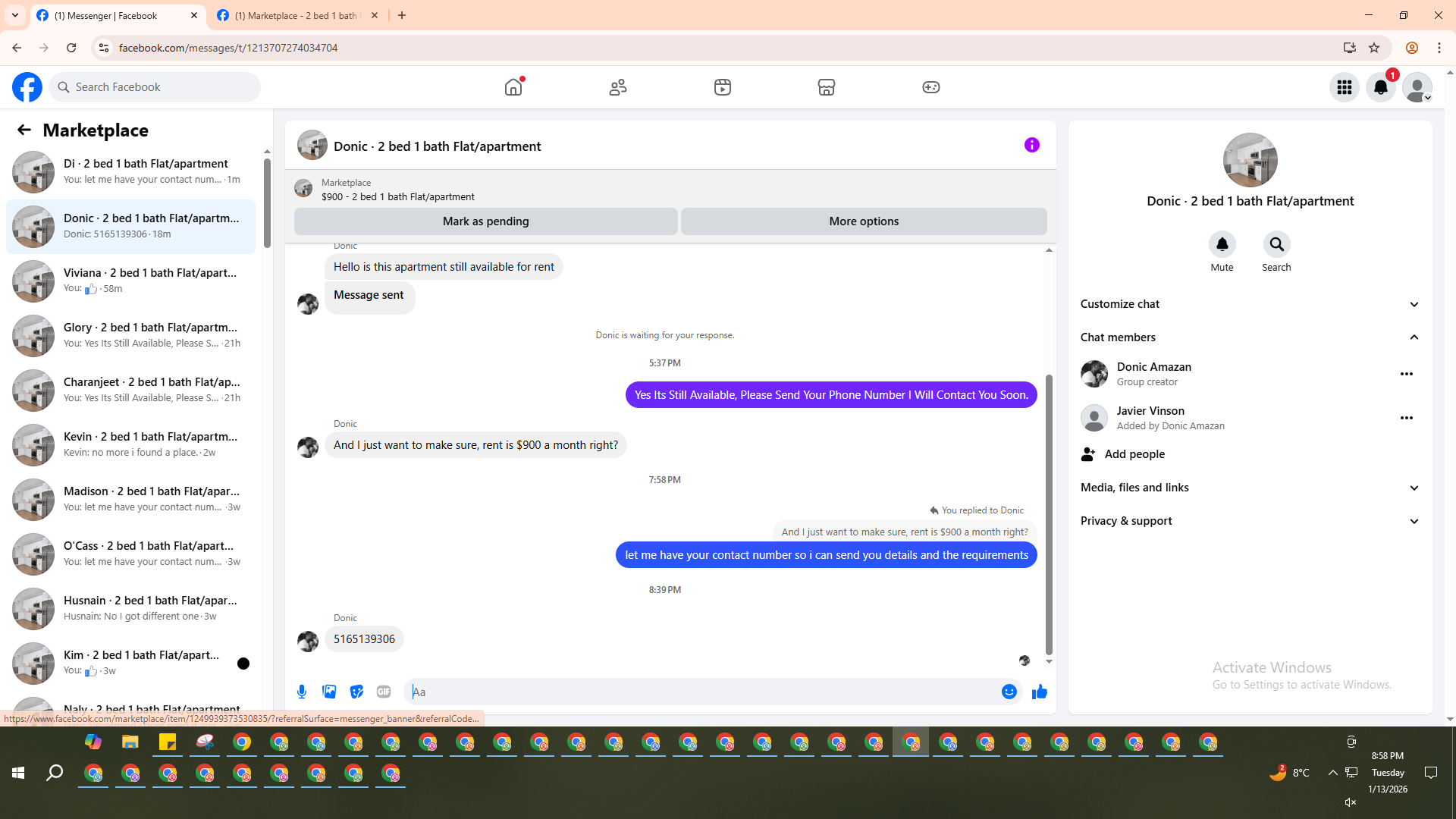1456x819 pixels.
Task: Open the Marketplace icon in the top navigation
Action: 826,87
